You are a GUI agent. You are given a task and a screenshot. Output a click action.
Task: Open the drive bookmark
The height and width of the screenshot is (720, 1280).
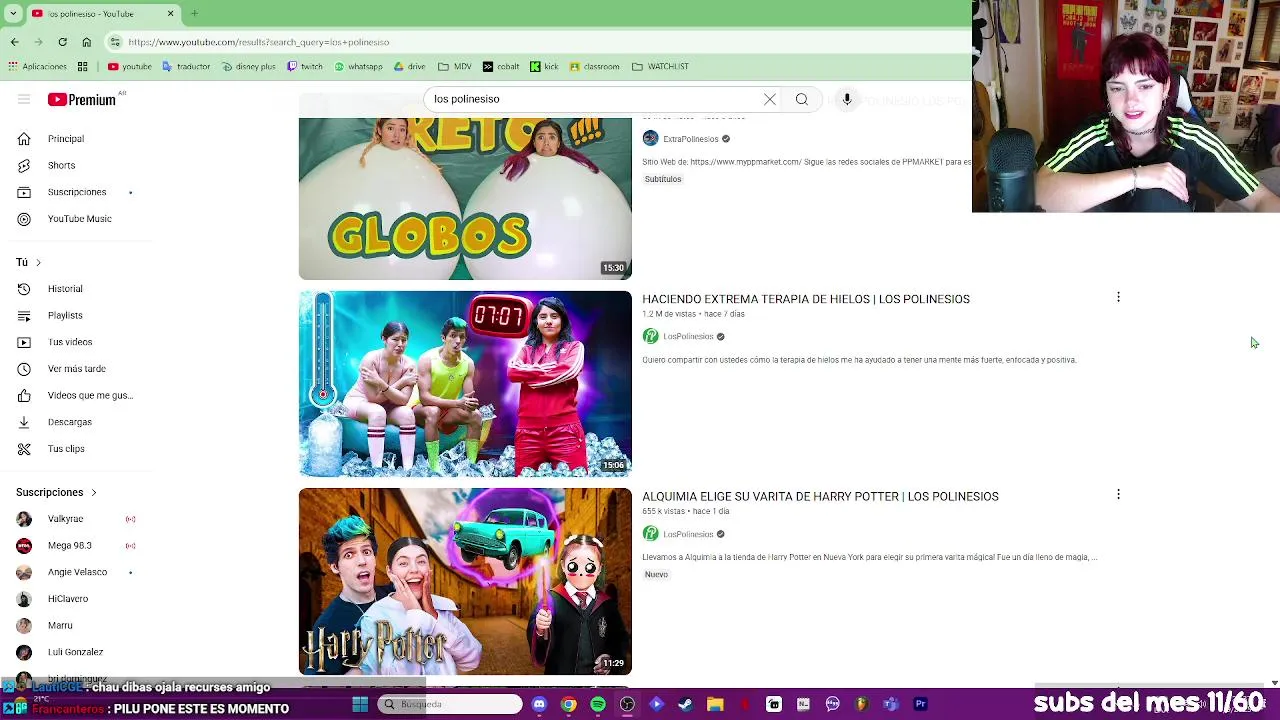point(410,66)
